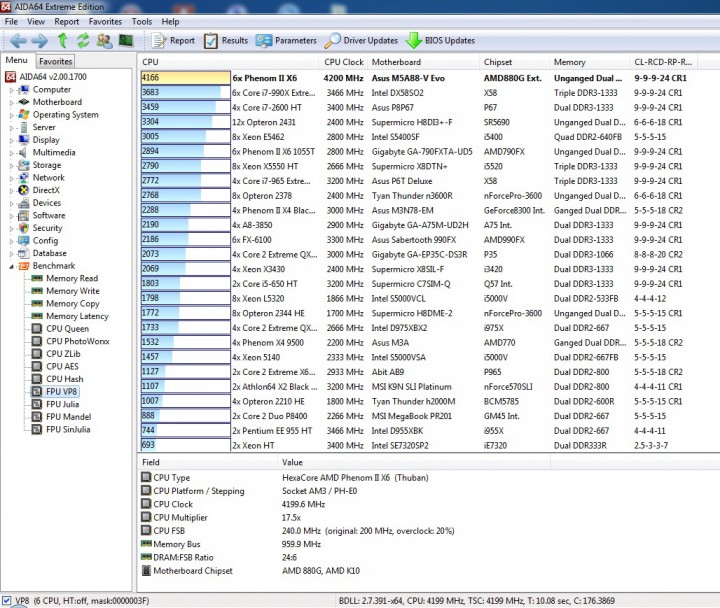Open the Help menu
This screenshot has width=720, height=608.
pos(170,22)
